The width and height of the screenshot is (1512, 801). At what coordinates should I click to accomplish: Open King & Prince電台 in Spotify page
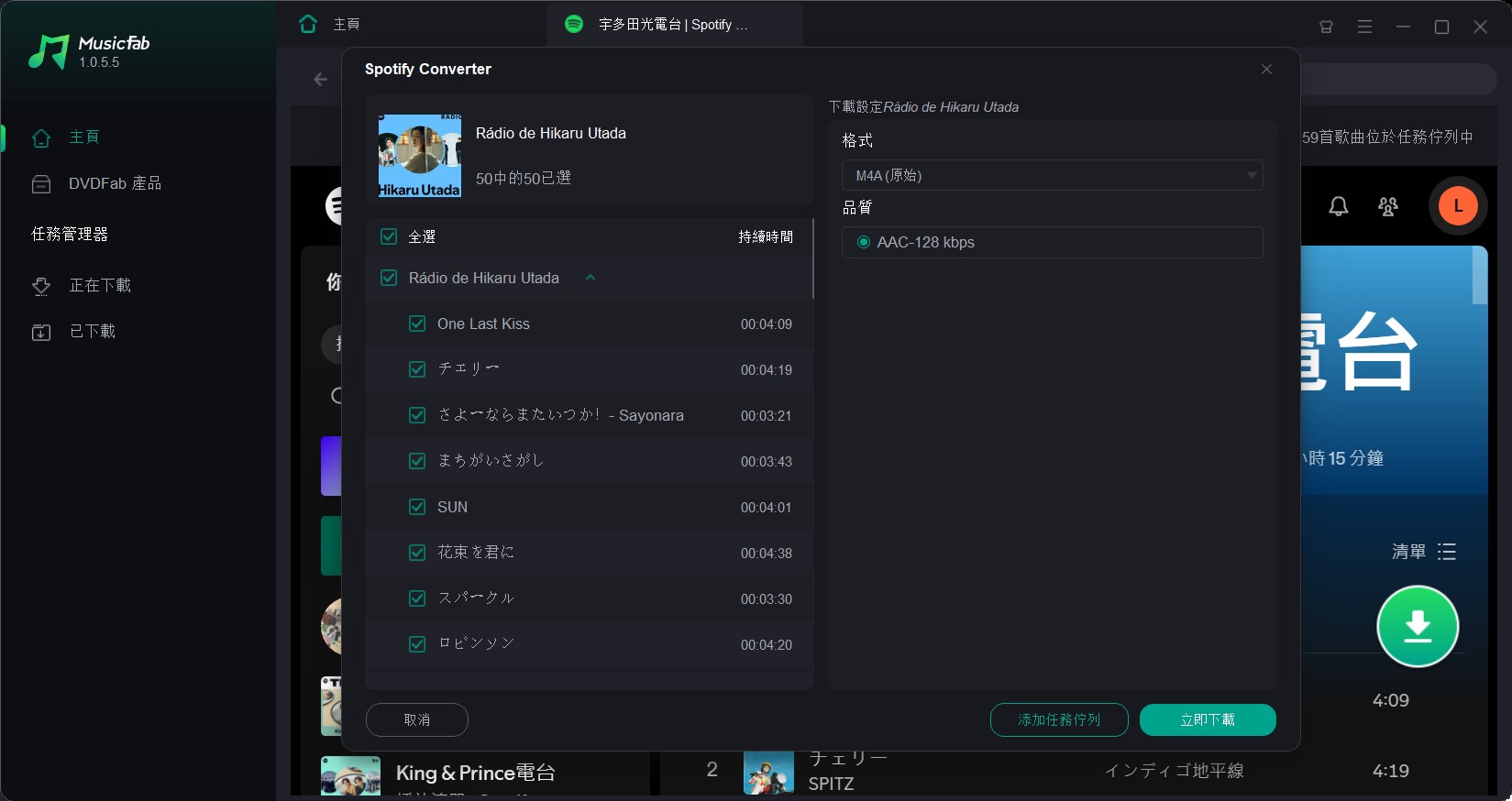coord(475,773)
